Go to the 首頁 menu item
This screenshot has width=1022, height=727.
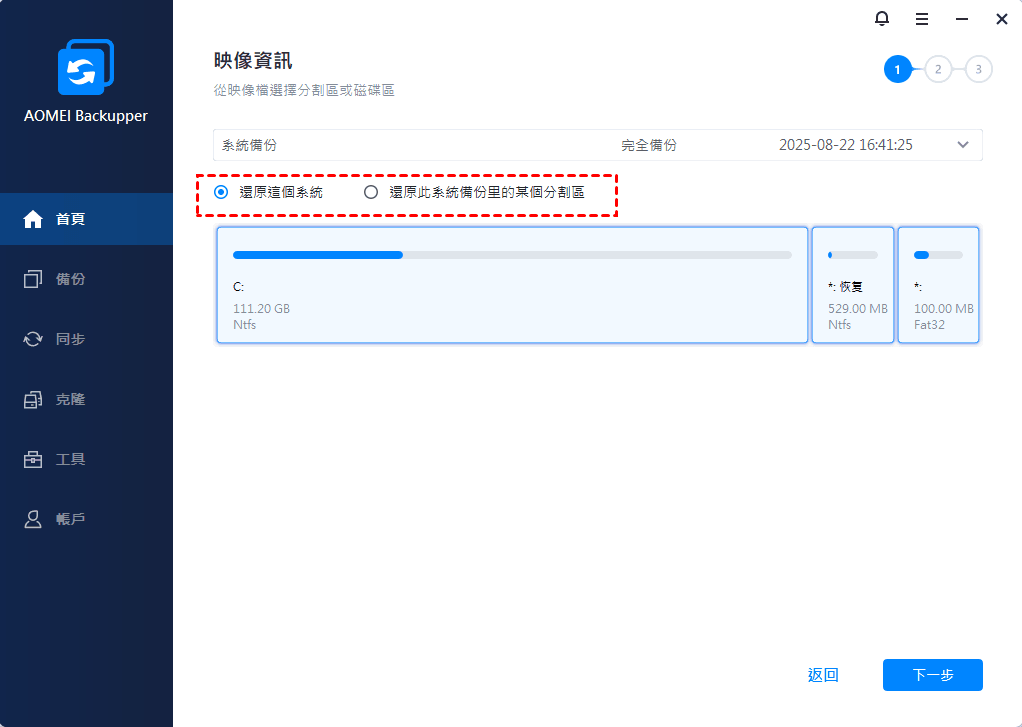[86, 219]
